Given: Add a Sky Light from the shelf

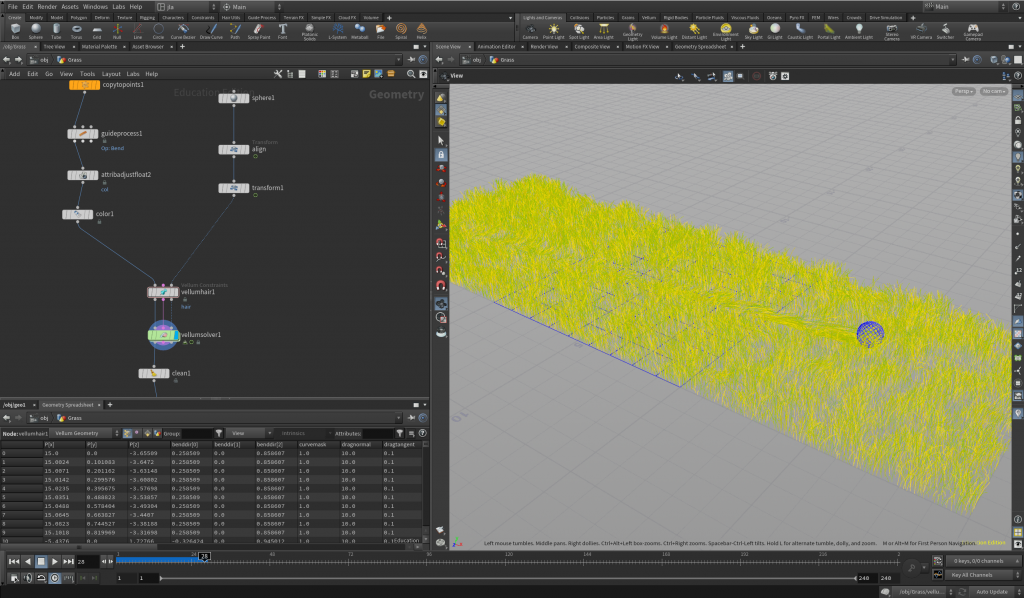Looking at the screenshot, I should click(x=753, y=31).
